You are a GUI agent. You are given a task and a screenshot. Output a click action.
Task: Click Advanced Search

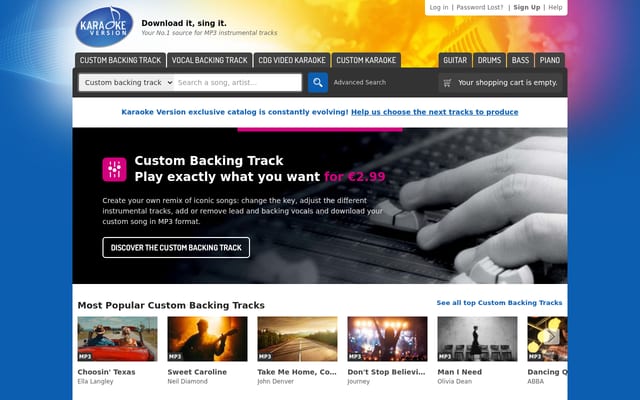[x=360, y=82]
